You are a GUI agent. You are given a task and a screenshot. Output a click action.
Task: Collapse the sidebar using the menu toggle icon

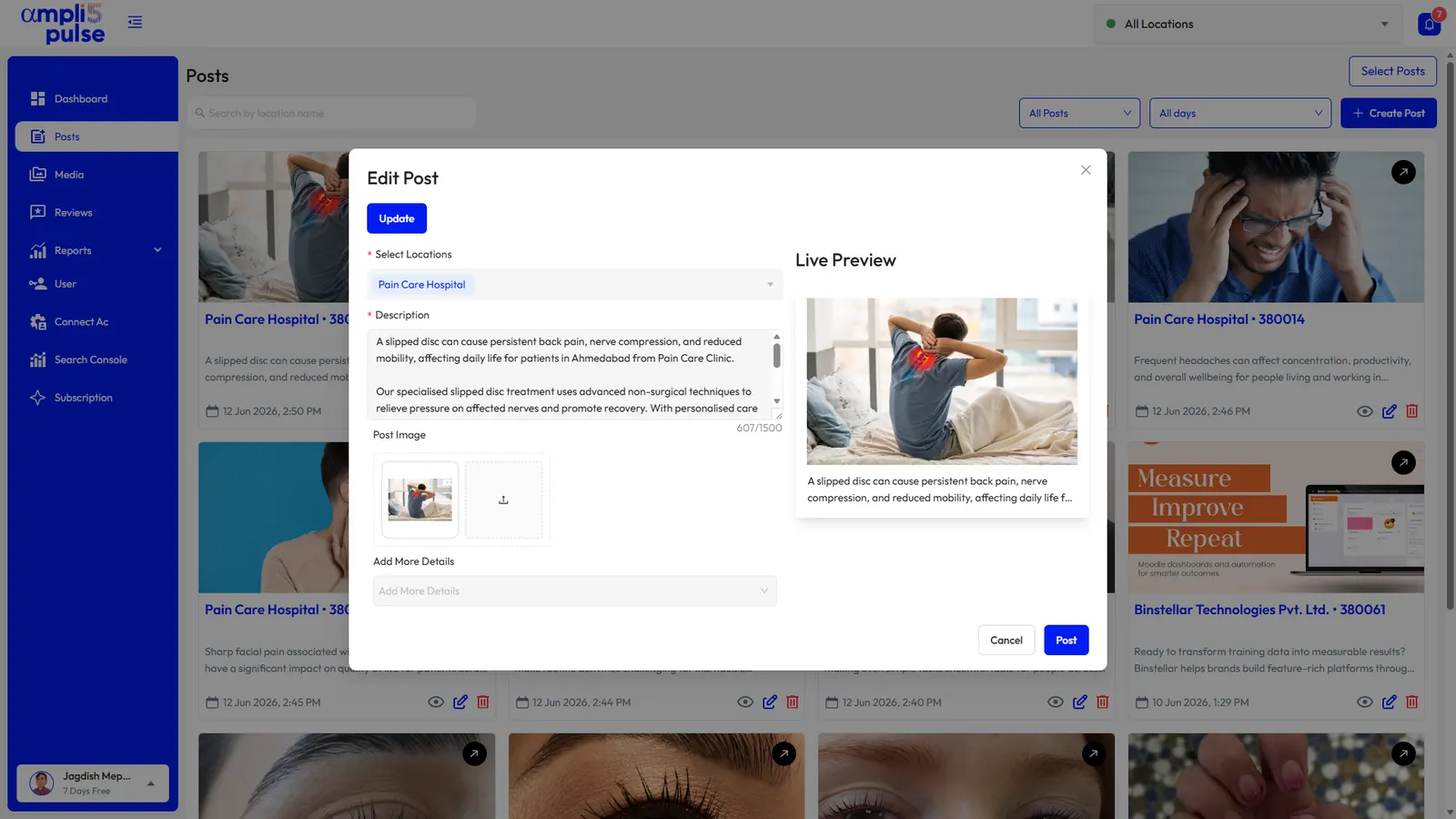point(135,22)
